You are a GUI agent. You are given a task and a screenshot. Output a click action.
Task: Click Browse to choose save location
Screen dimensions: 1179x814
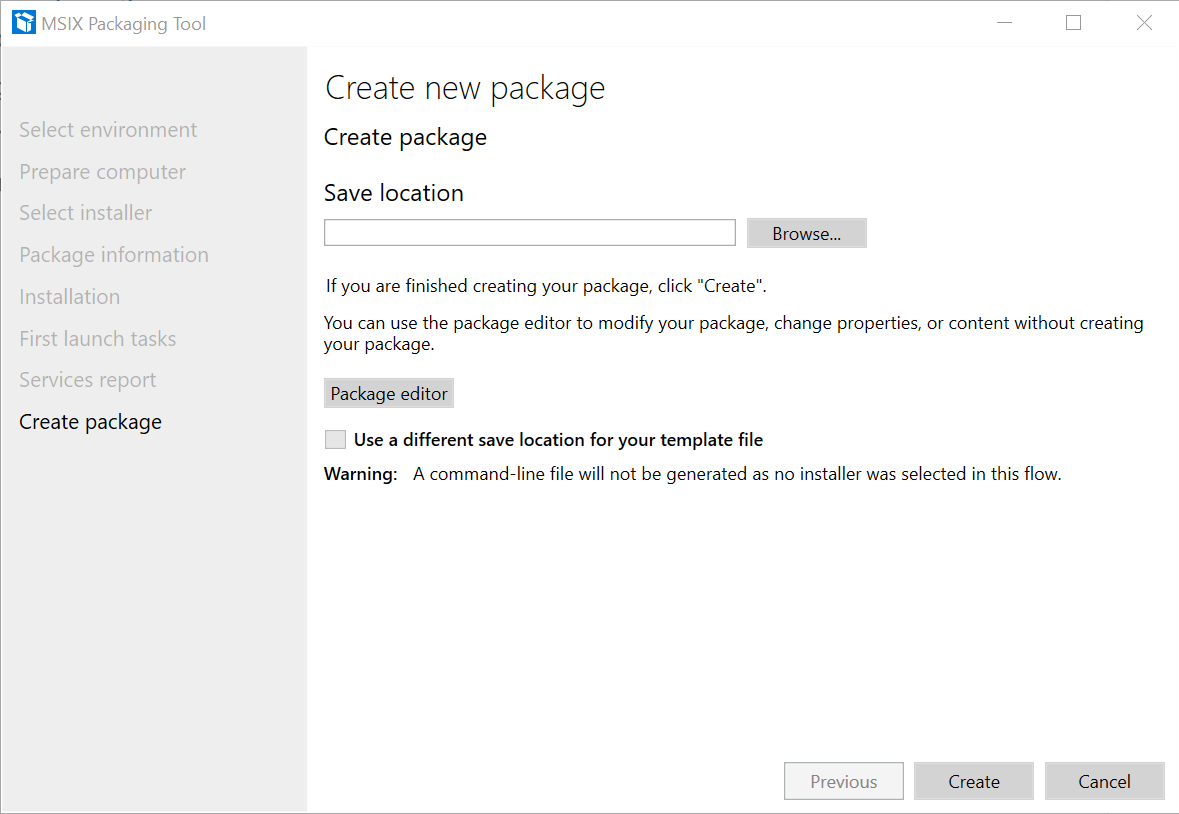click(x=806, y=233)
